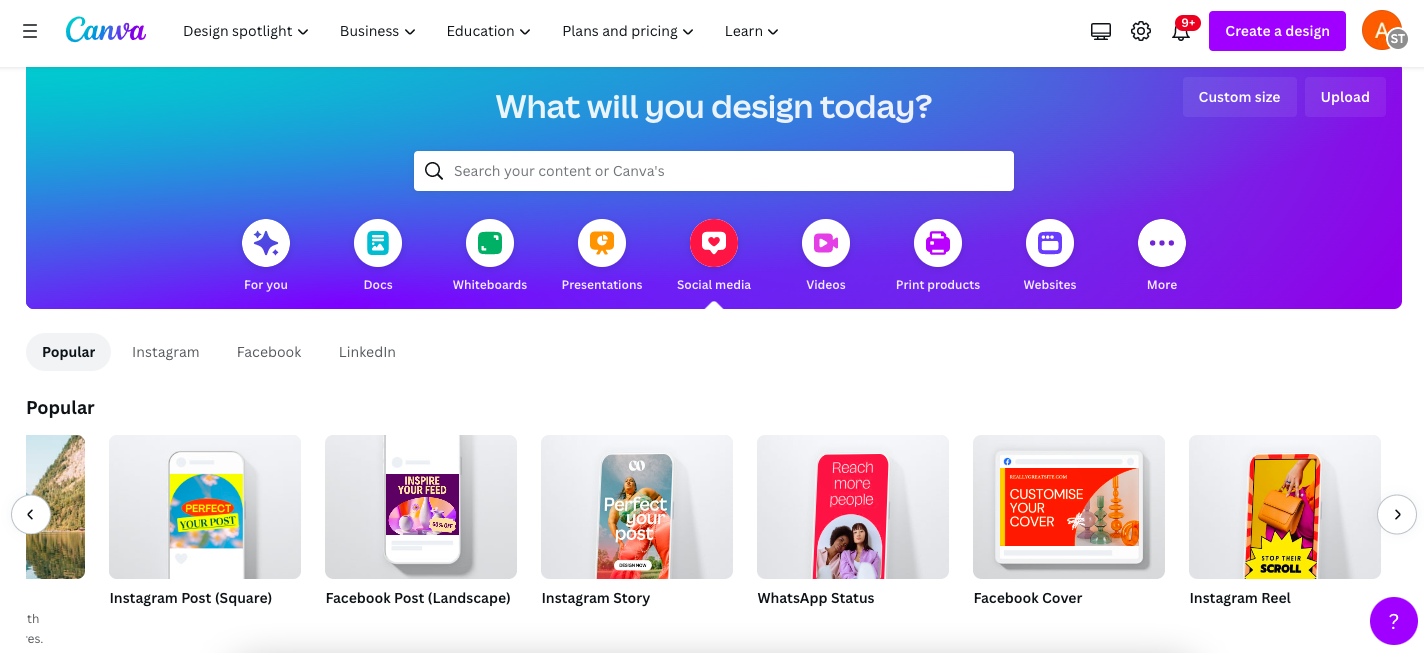Expand the Design spotlight dropdown
The height and width of the screenshot is (653, 1424).
click(246, 31)
